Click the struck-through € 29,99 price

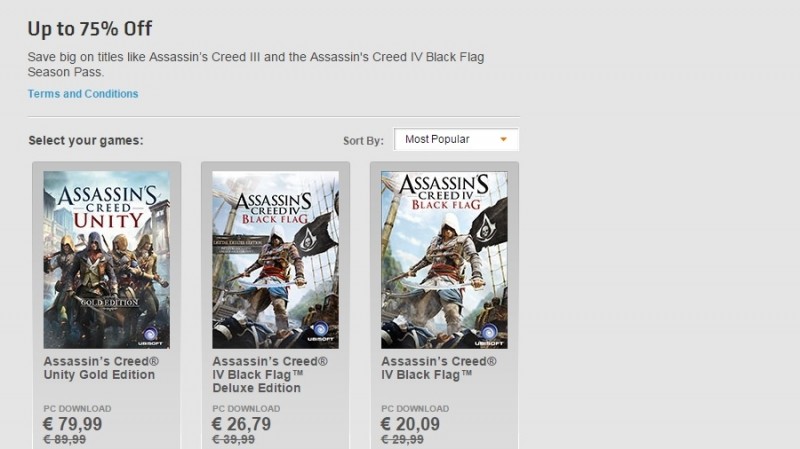click(x=403, y=439)
